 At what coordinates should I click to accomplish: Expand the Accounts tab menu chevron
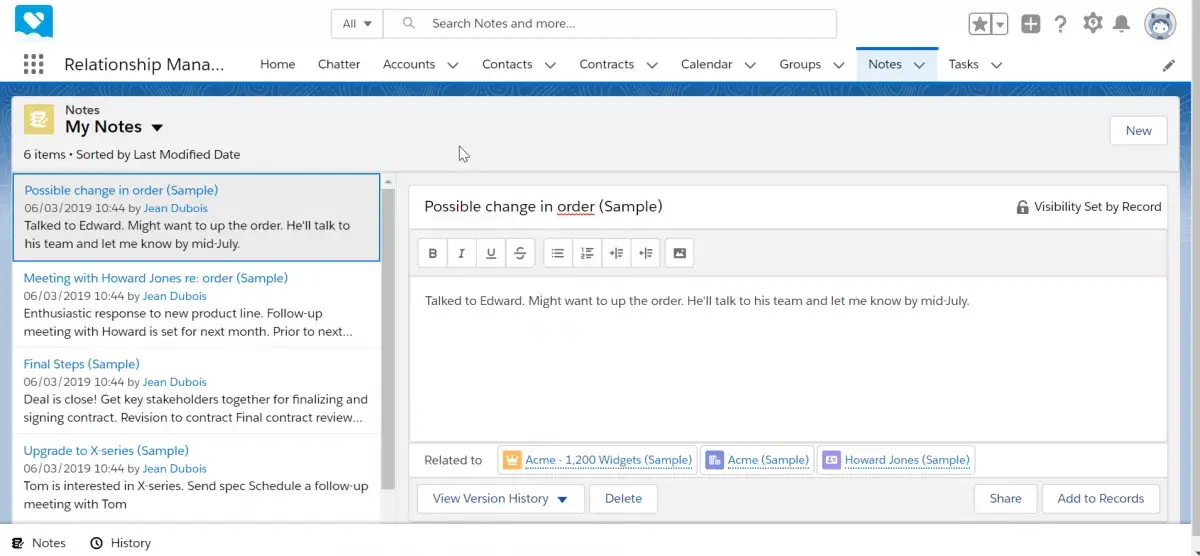(x=453, y=65)
